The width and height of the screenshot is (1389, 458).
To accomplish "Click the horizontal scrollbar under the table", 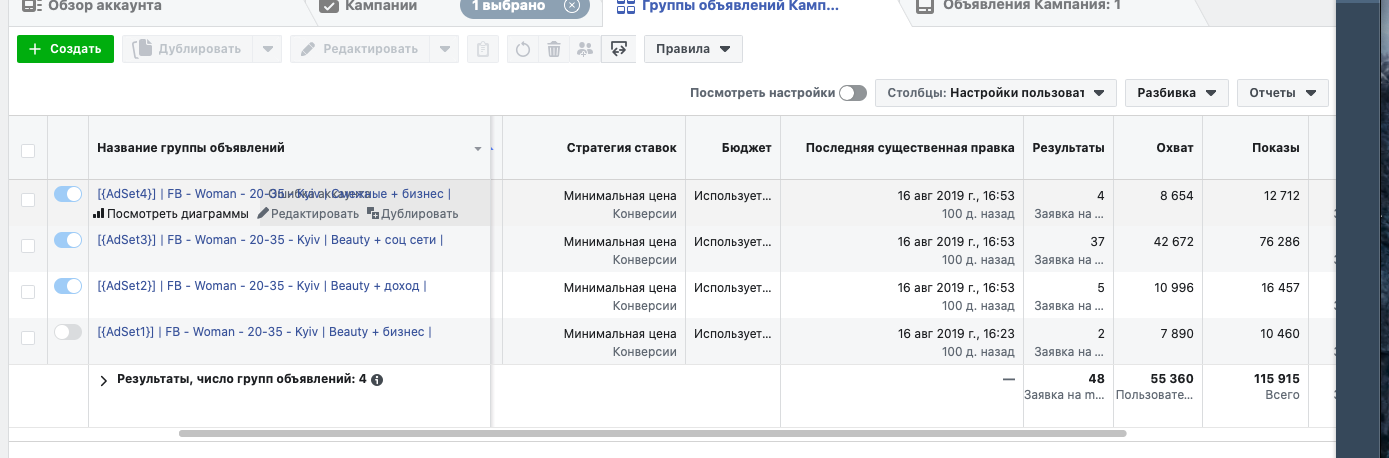I will (652, 434).
